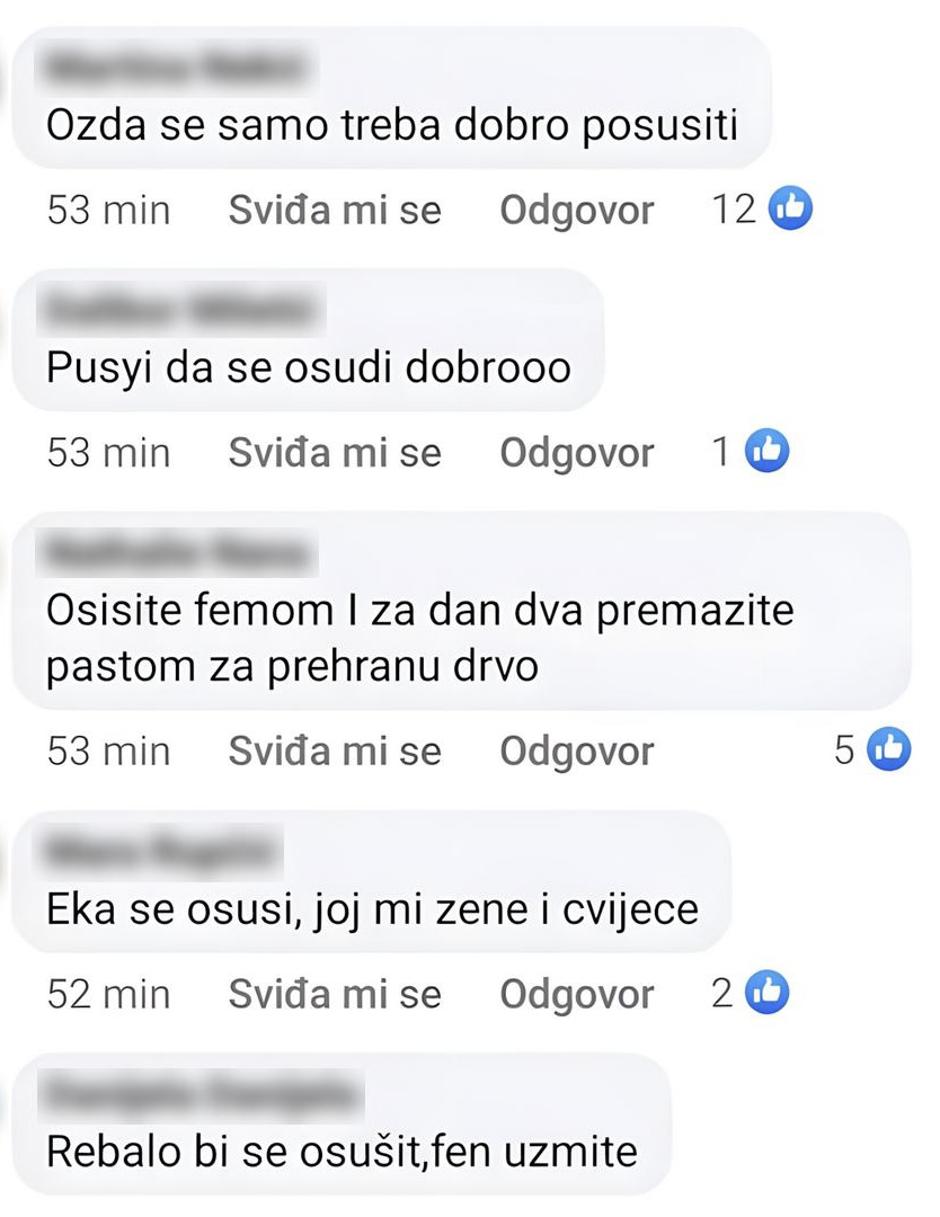
Task: Click the '52 min' comment timestamp
Action: 108,994
